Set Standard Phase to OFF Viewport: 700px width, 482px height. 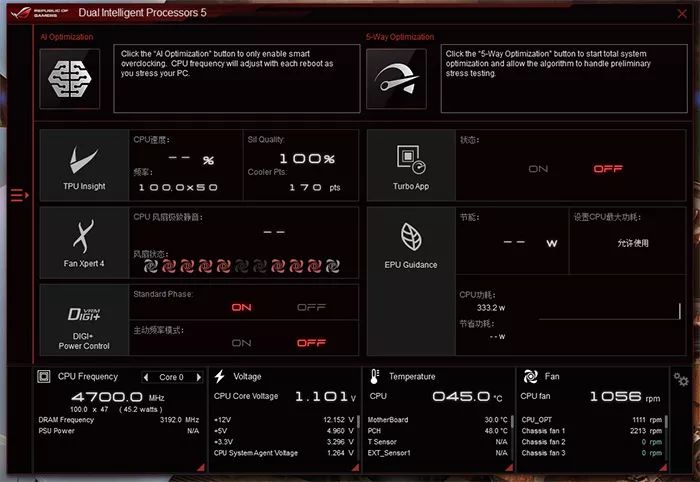[x=311, y=307]
